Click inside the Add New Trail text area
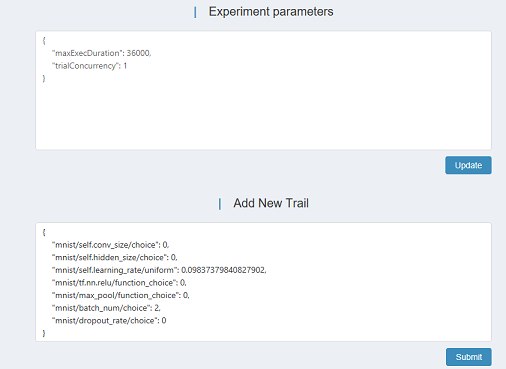The height and width of the screenshot is (369, 506). (263, 282)
